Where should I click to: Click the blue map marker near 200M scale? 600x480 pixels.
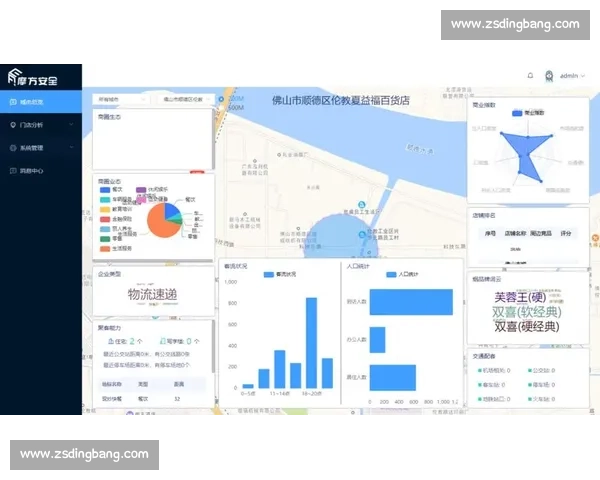pos(221,99)
